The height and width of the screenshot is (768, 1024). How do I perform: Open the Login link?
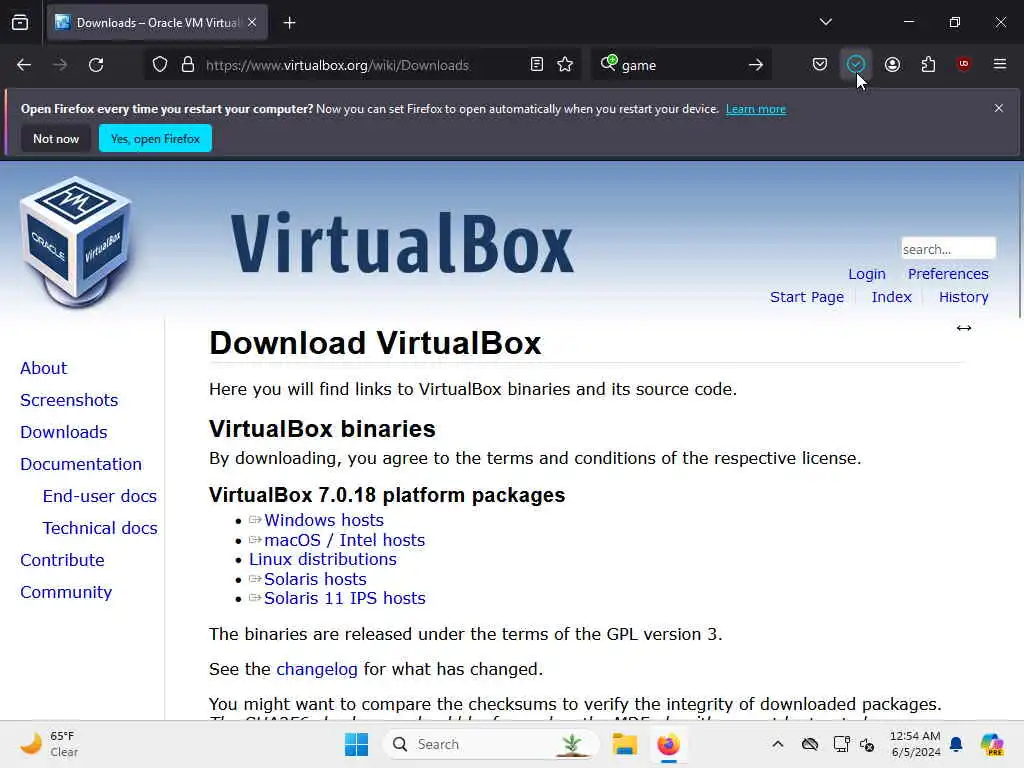coord(867,274)
